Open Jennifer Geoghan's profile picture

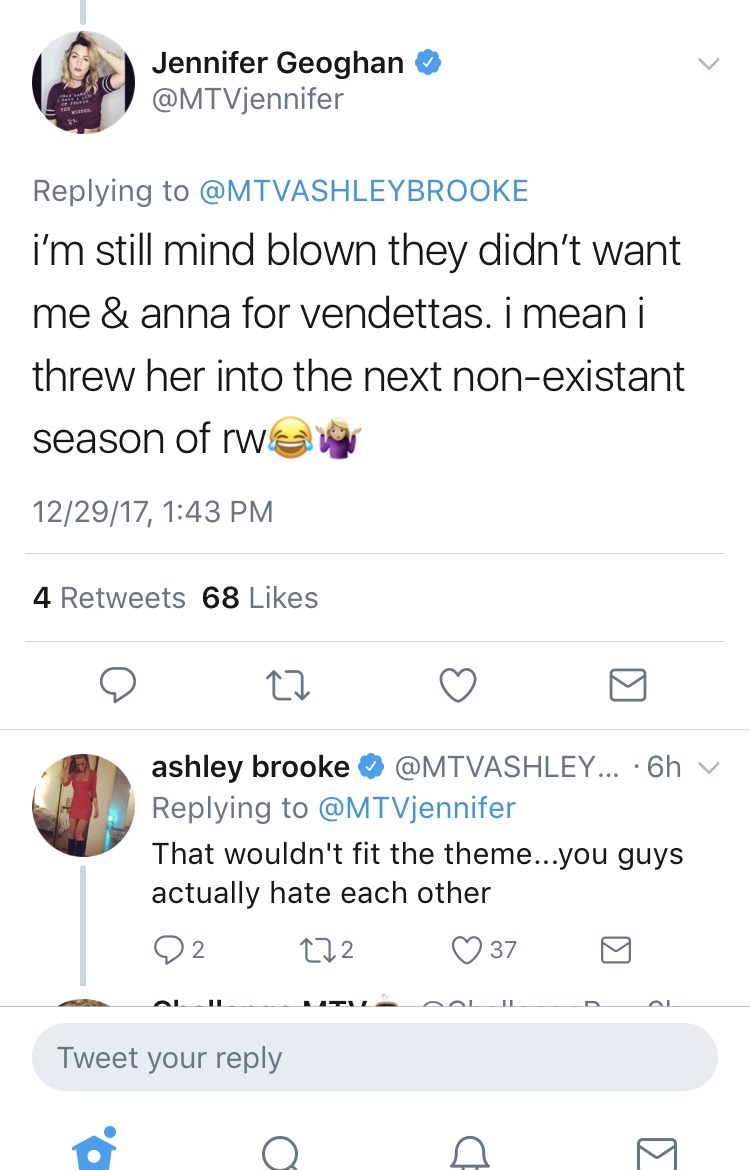84,82
